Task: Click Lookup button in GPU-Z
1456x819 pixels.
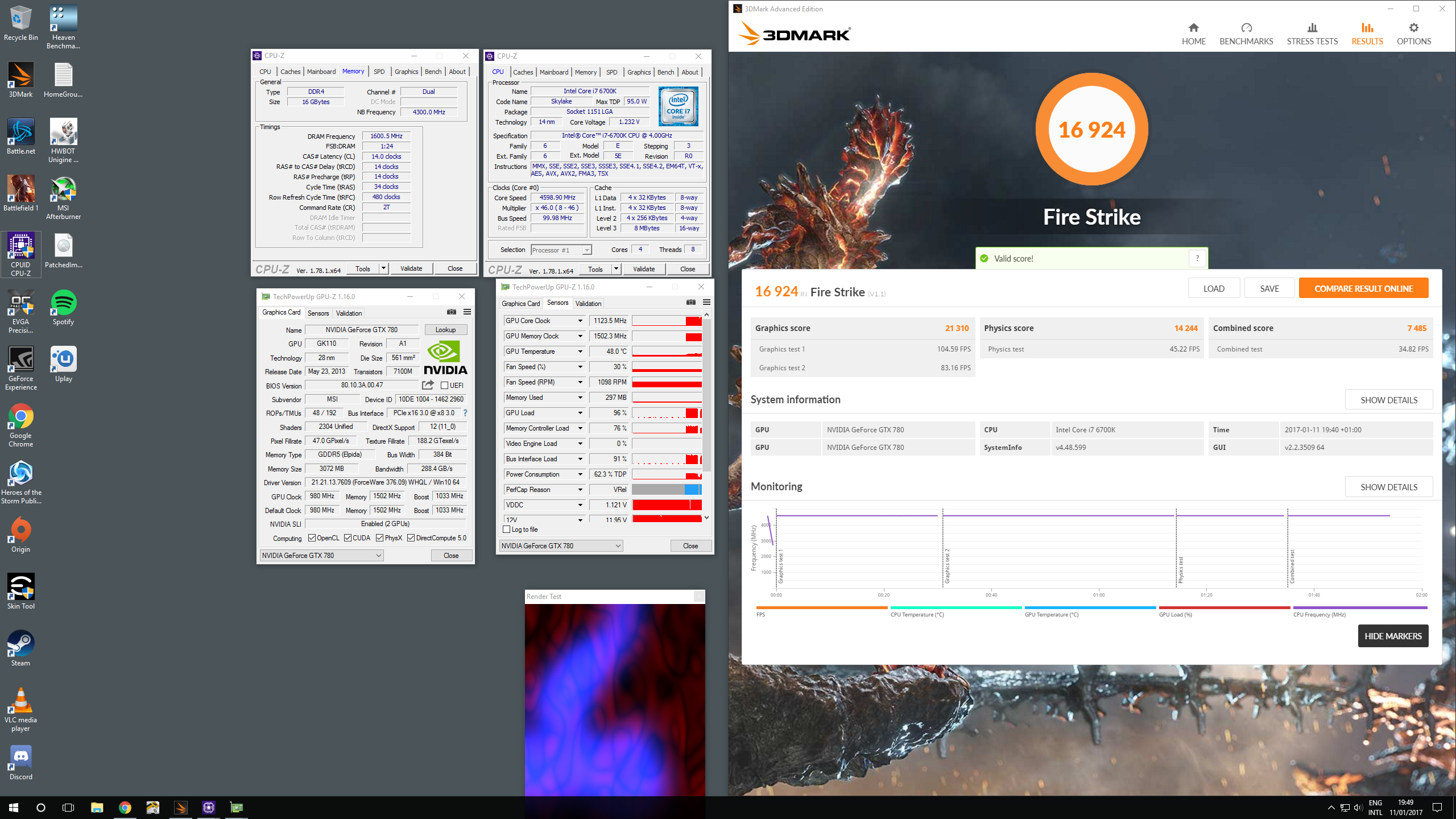Action: (x=445, y=330)
